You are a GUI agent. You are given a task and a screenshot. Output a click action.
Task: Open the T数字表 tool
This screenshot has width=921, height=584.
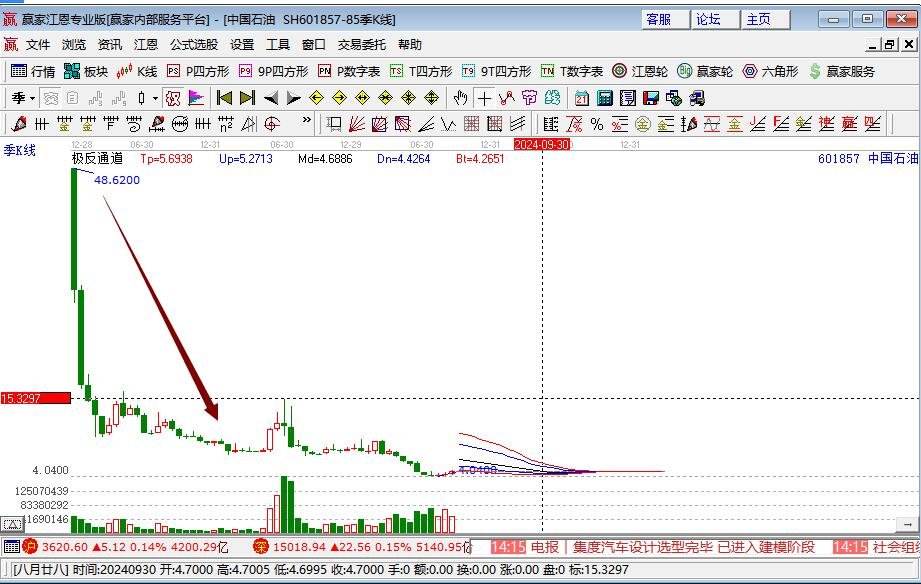(x=572, y=71)
